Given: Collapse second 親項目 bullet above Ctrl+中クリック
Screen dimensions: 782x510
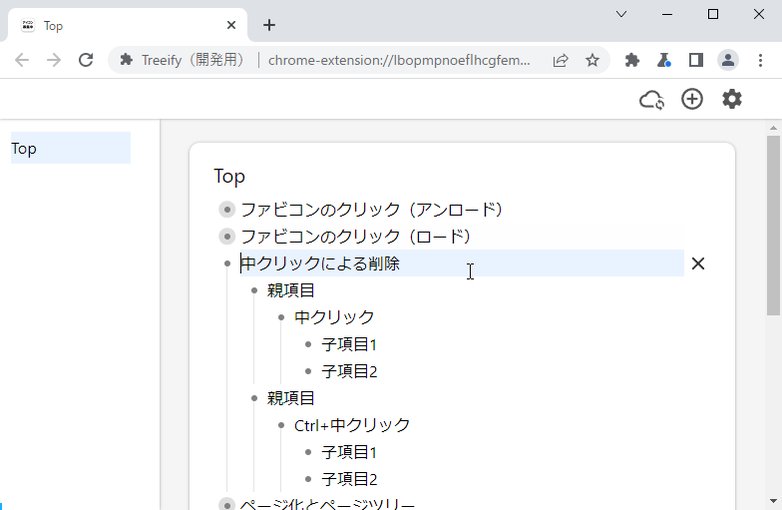Looking at the screenshot, I should (254, 398).
